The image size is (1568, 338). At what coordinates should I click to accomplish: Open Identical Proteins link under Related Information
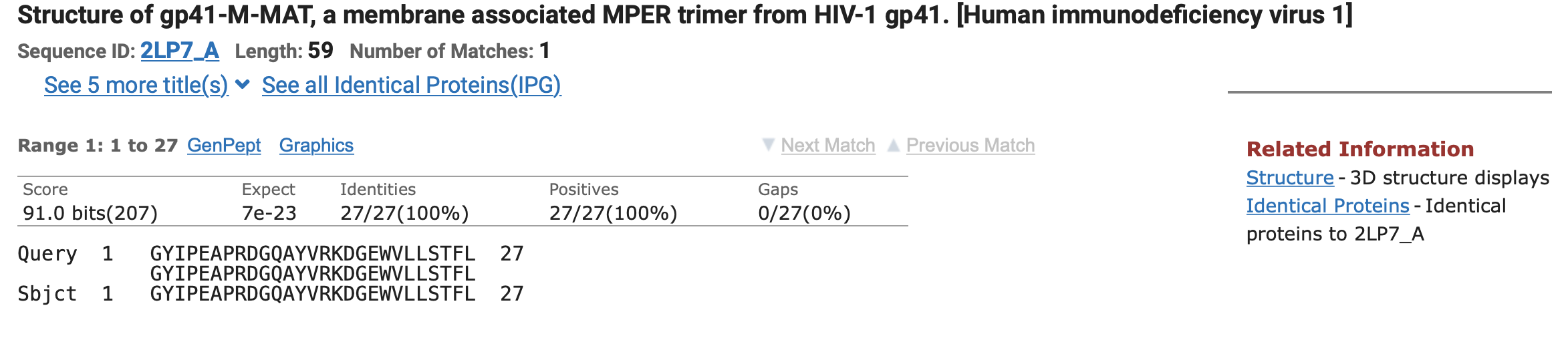(1327, 206)
